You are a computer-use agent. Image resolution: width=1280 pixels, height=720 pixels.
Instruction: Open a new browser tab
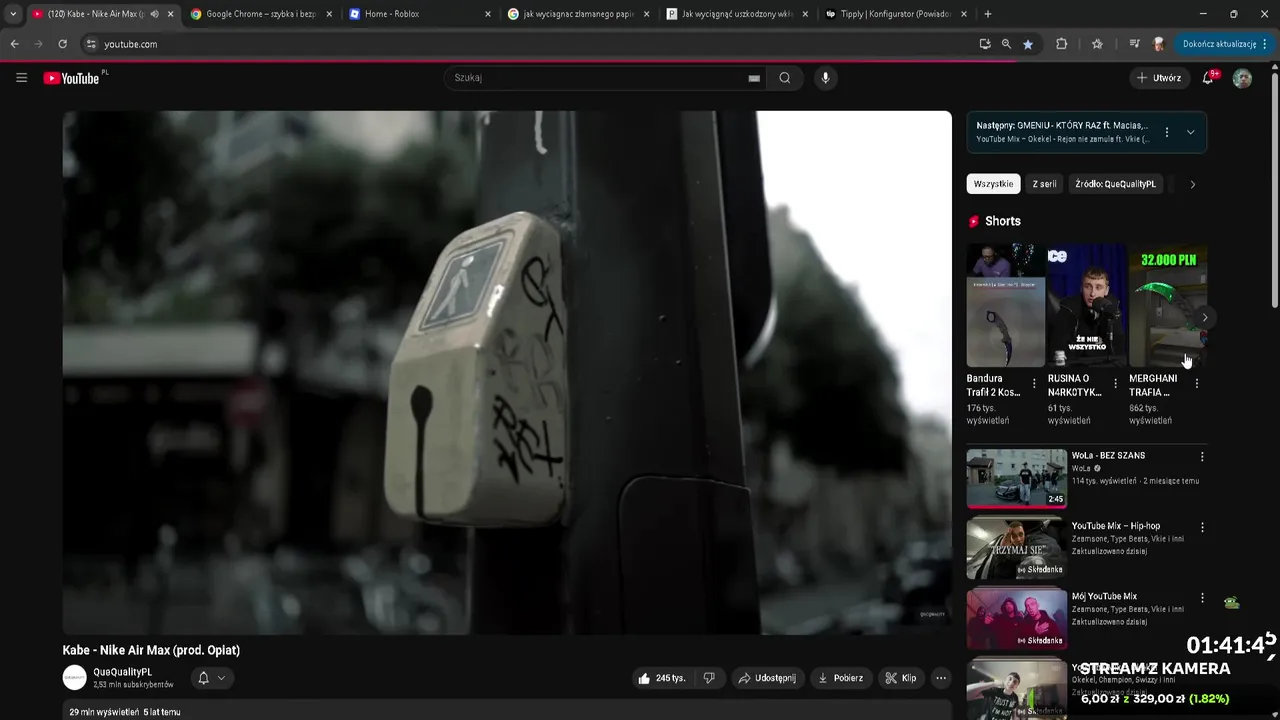click(x=988, y=14)
